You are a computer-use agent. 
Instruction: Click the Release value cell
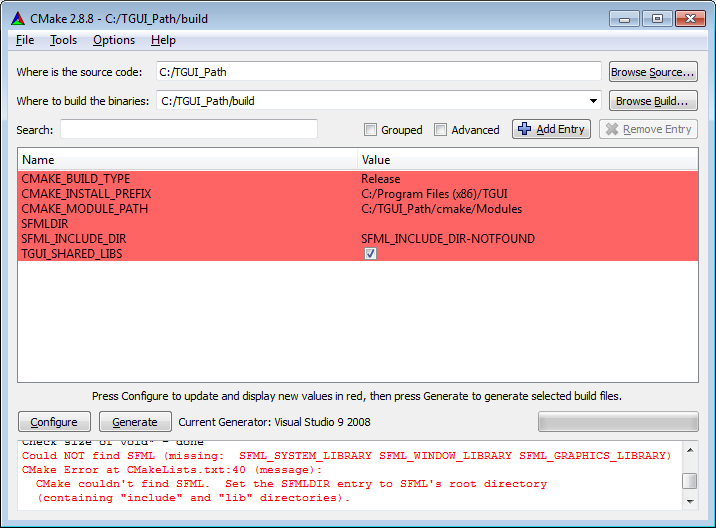(381, 179)
